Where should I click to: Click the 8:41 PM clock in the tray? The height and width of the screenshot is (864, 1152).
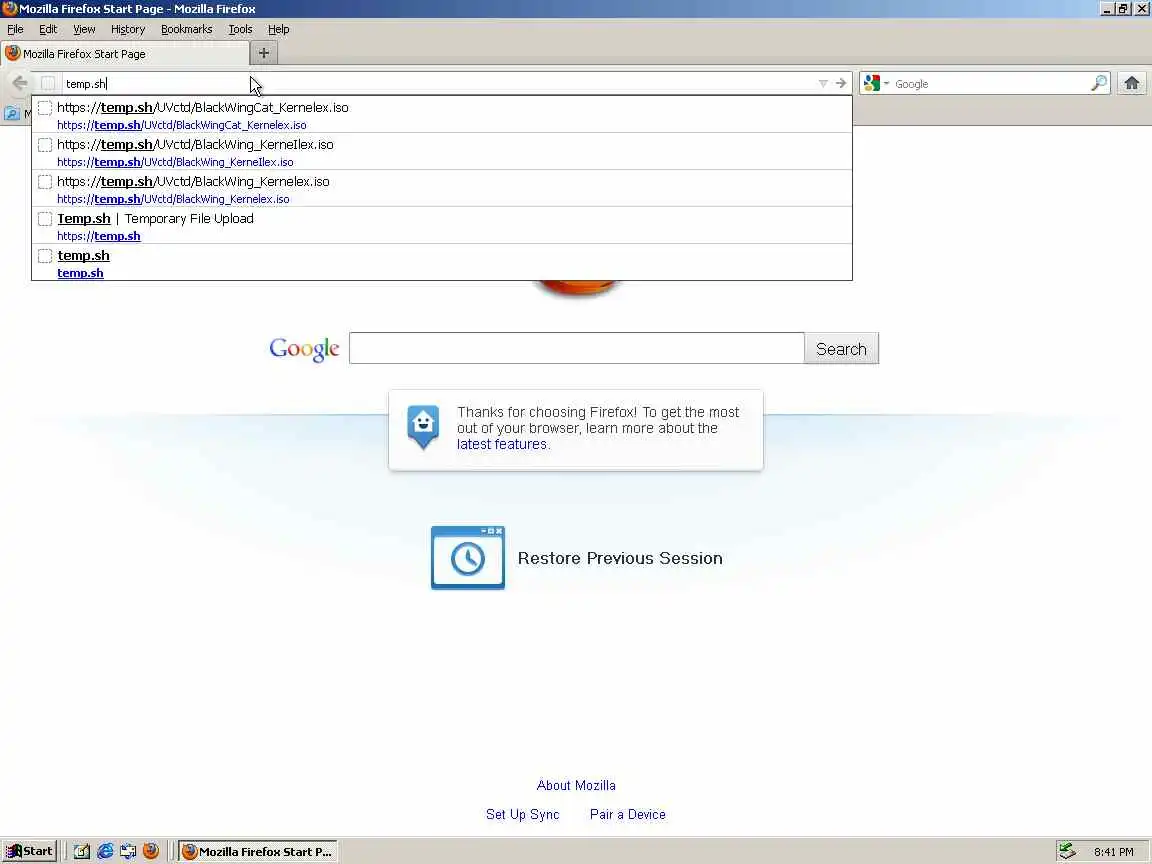point(1113,852)
